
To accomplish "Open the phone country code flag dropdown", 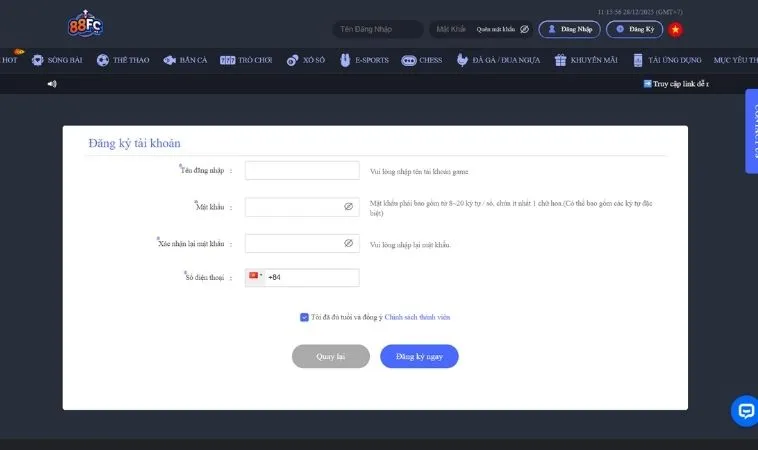I will tap(255, 277).
